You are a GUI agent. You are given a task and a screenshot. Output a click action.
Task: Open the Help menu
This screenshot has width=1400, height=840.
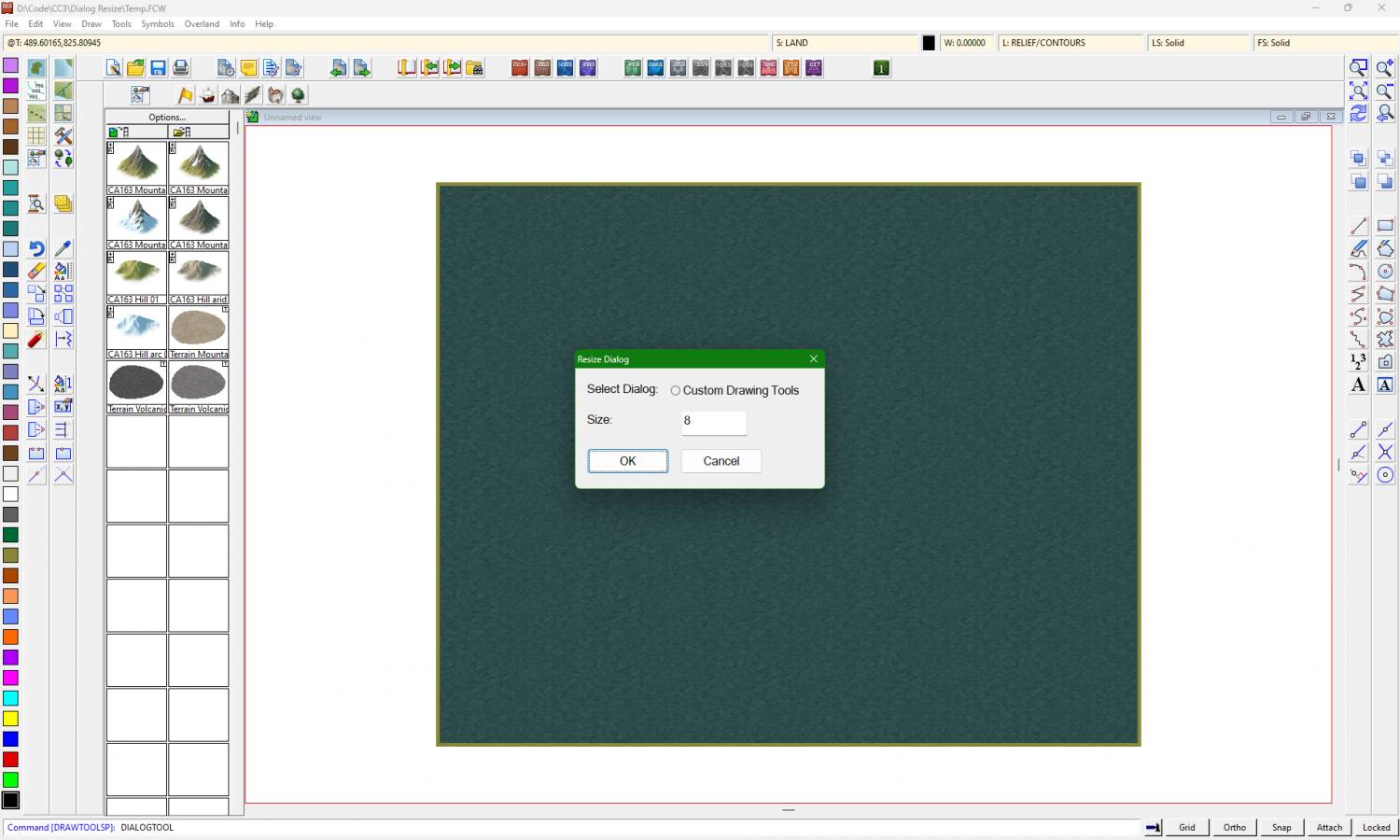[264, 24]
